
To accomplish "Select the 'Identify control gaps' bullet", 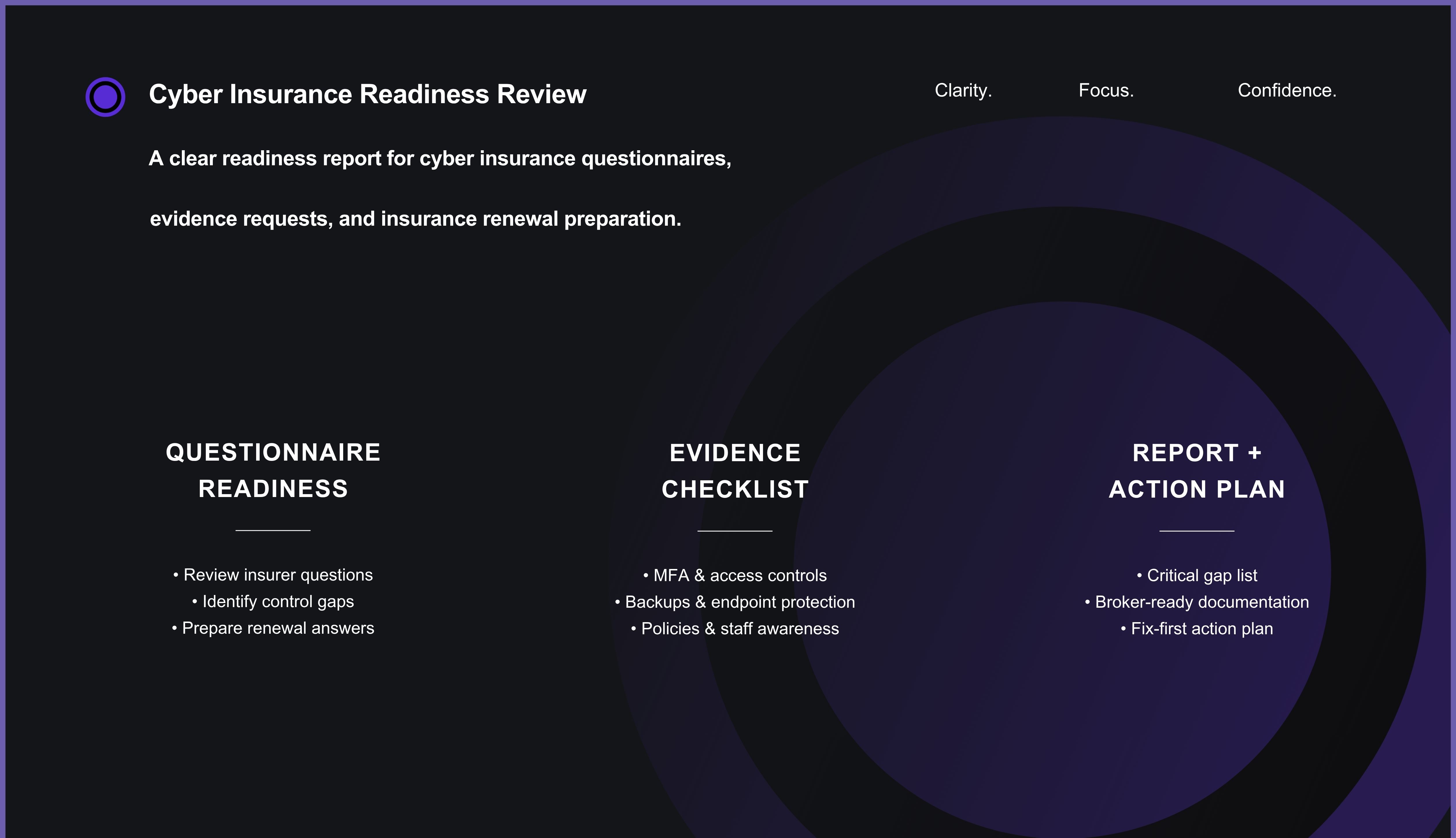I will point(273,601).
